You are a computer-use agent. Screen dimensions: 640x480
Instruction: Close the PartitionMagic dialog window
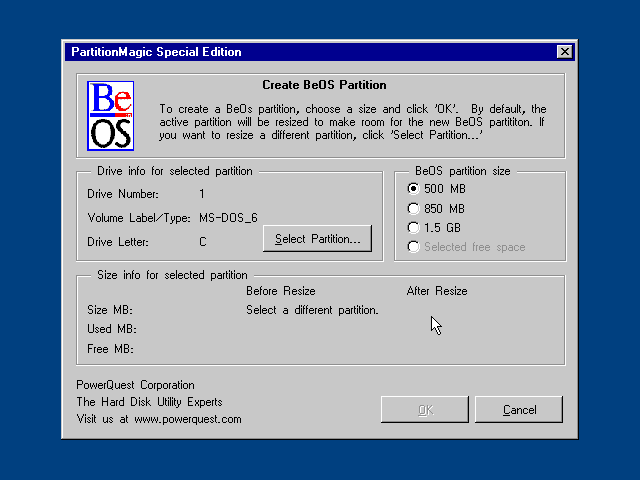coord(564,52)
